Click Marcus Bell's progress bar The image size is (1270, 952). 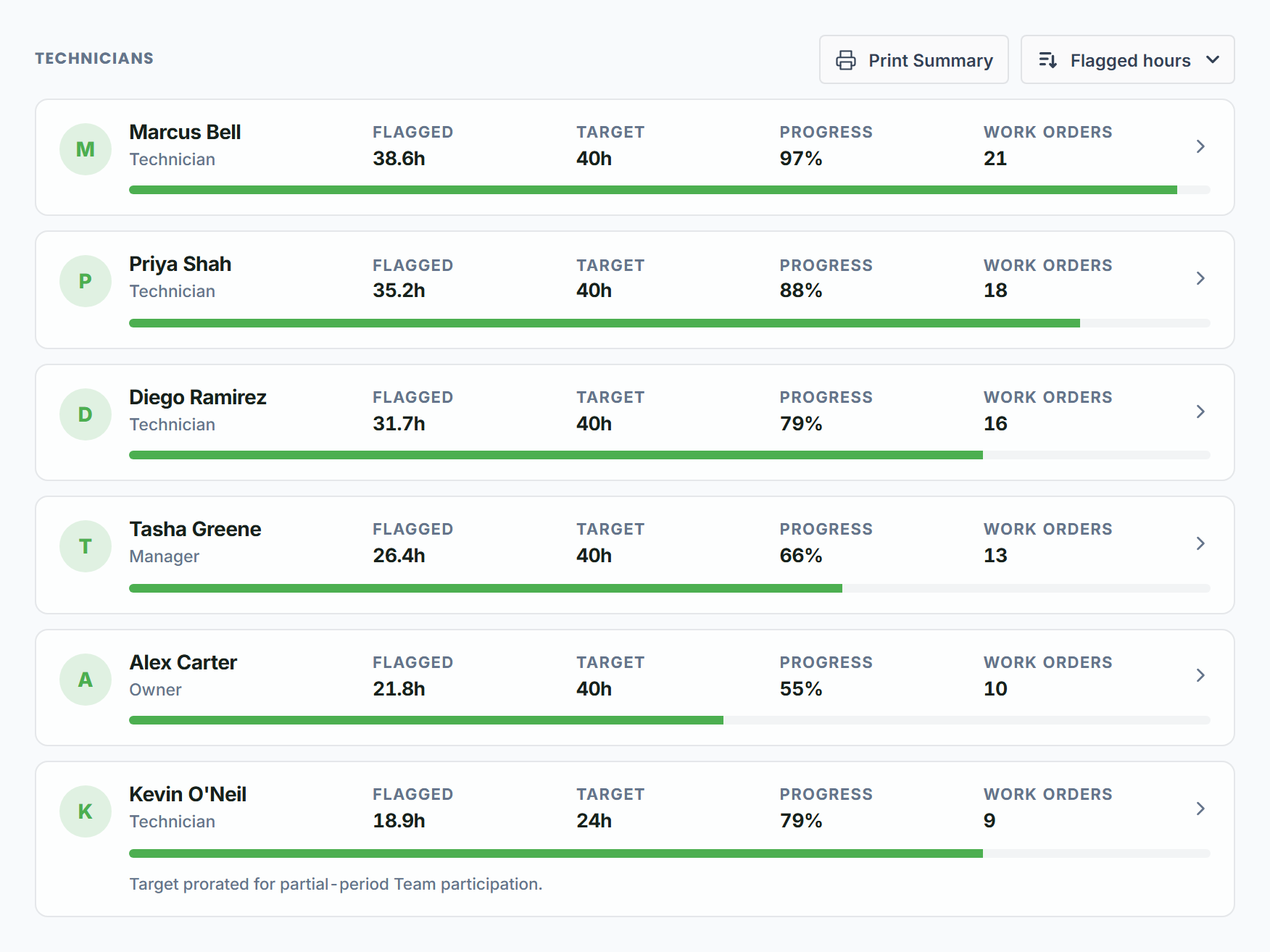670,190
